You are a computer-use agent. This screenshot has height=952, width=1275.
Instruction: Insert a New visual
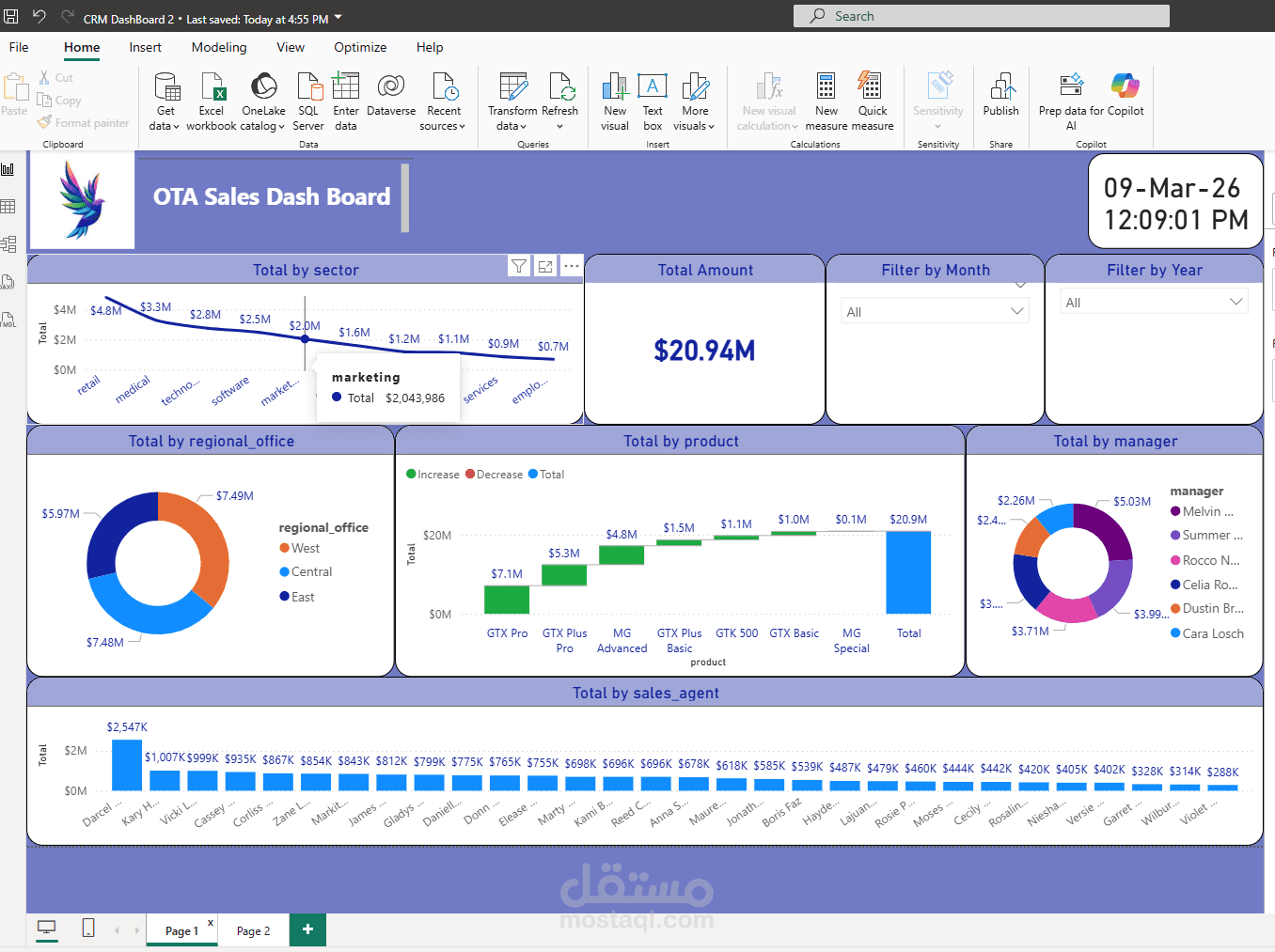click(615, 101)
